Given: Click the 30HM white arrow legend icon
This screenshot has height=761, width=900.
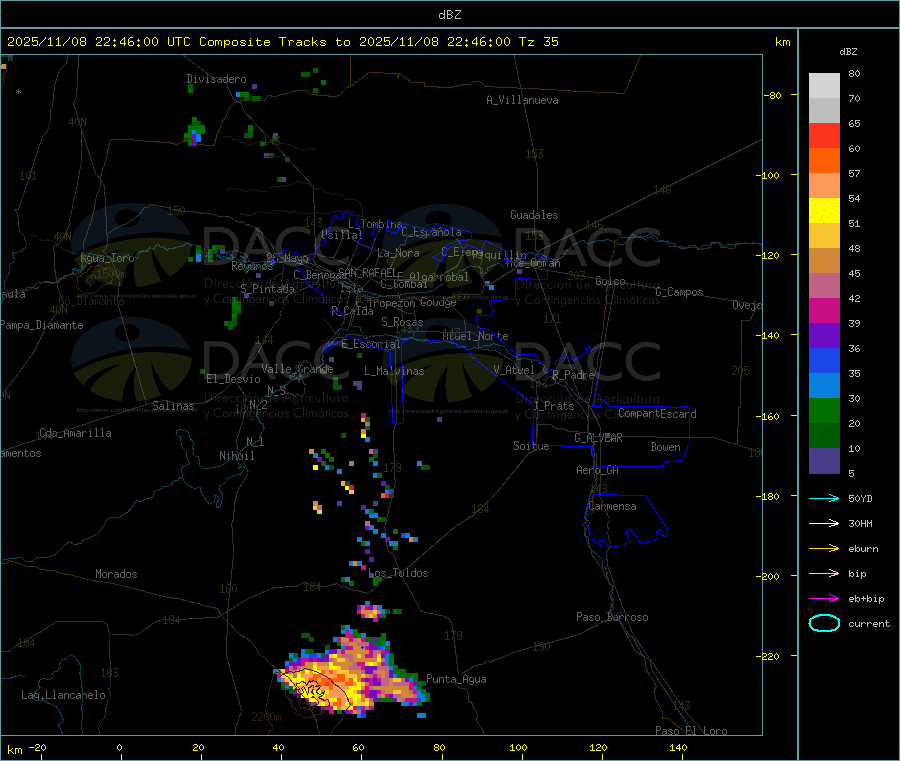Looking at the screenshot, I should click(824, 523).
